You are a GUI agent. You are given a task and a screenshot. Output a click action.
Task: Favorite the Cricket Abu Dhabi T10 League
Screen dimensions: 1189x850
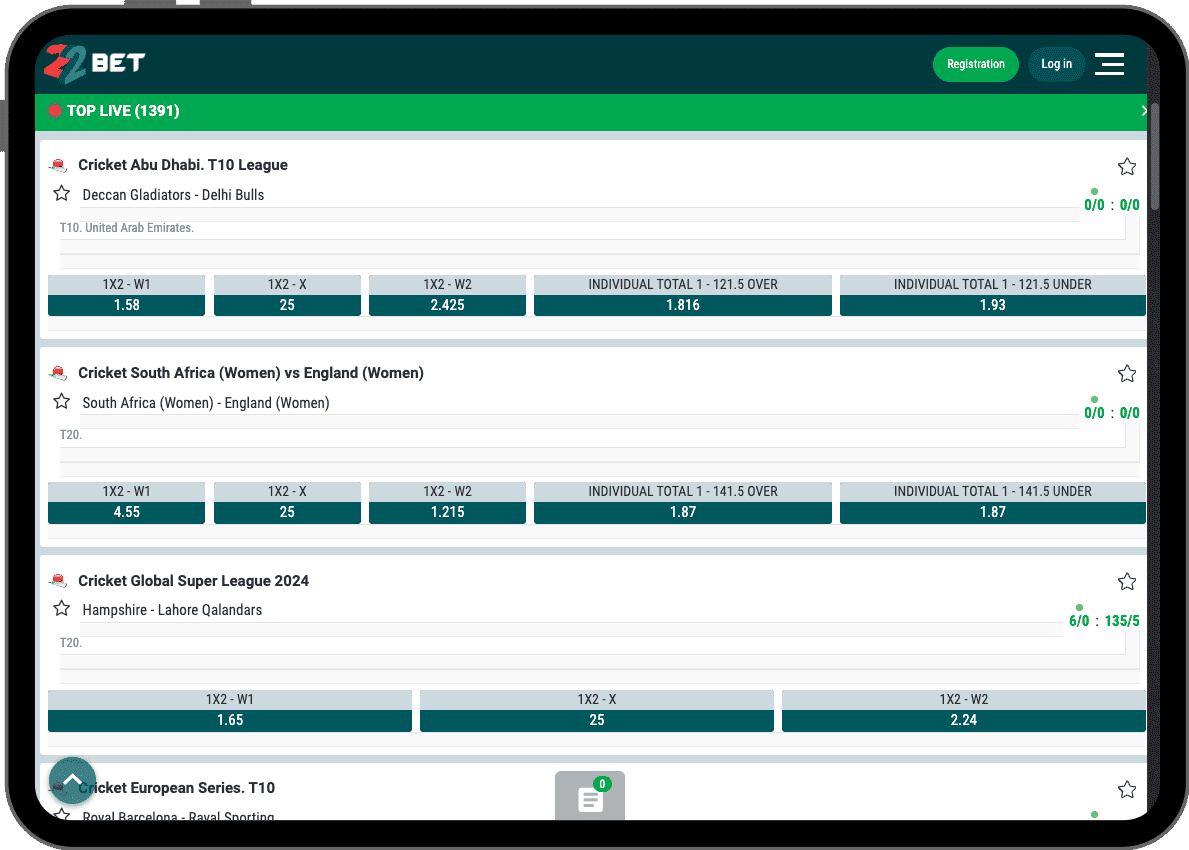[x=1127, y=167]
